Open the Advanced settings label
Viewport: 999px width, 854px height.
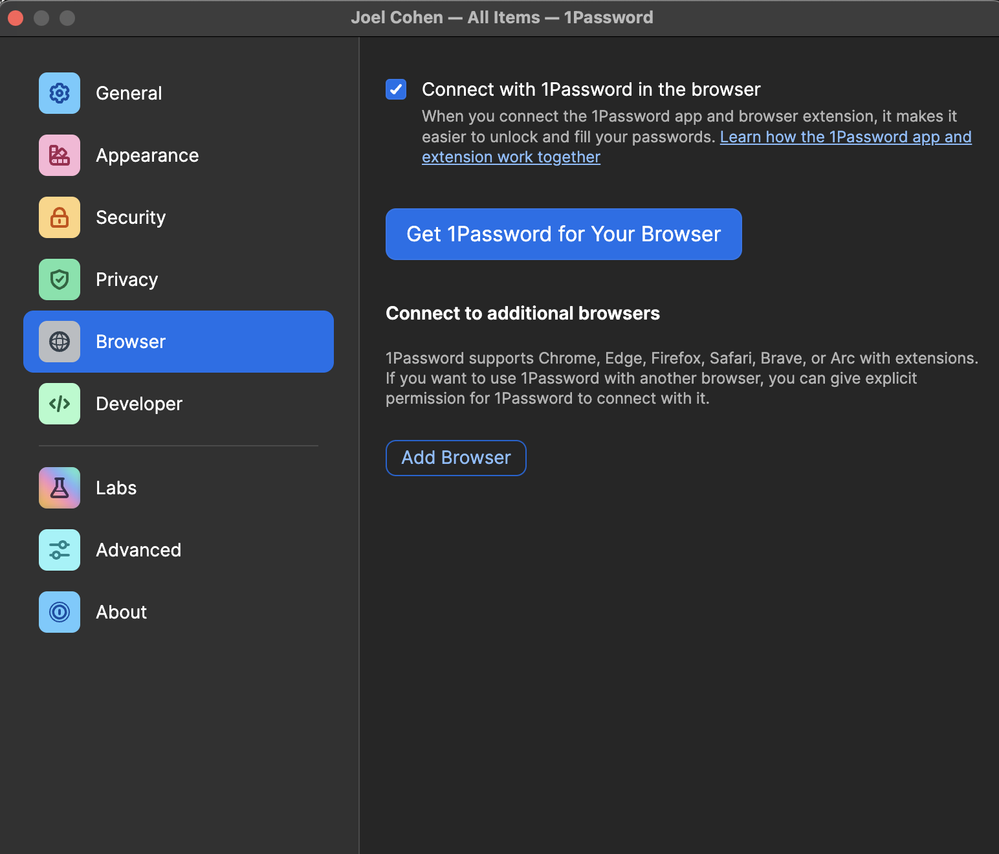pos(138,550)
